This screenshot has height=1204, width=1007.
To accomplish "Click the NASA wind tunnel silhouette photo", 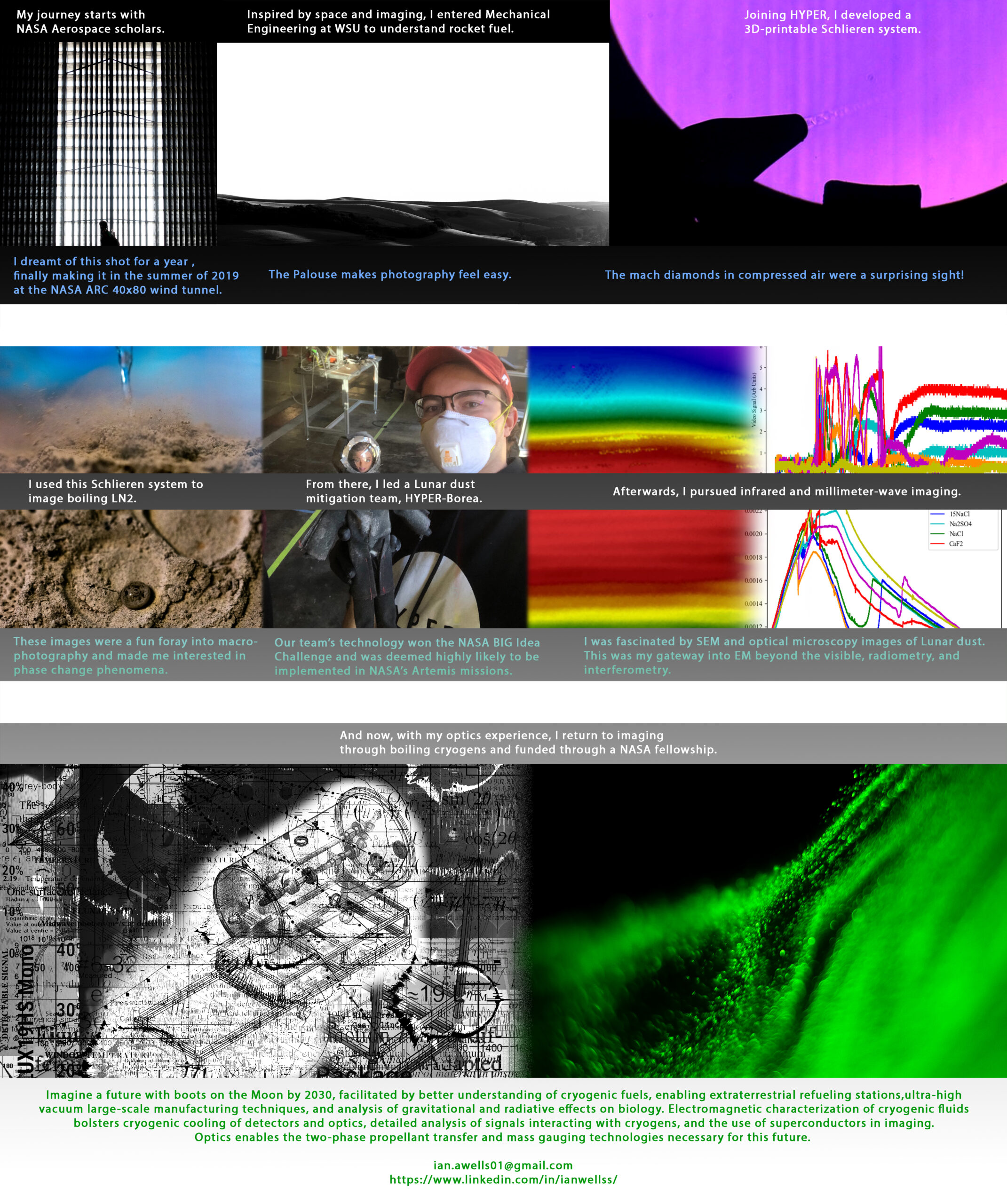I will point(108,143).
